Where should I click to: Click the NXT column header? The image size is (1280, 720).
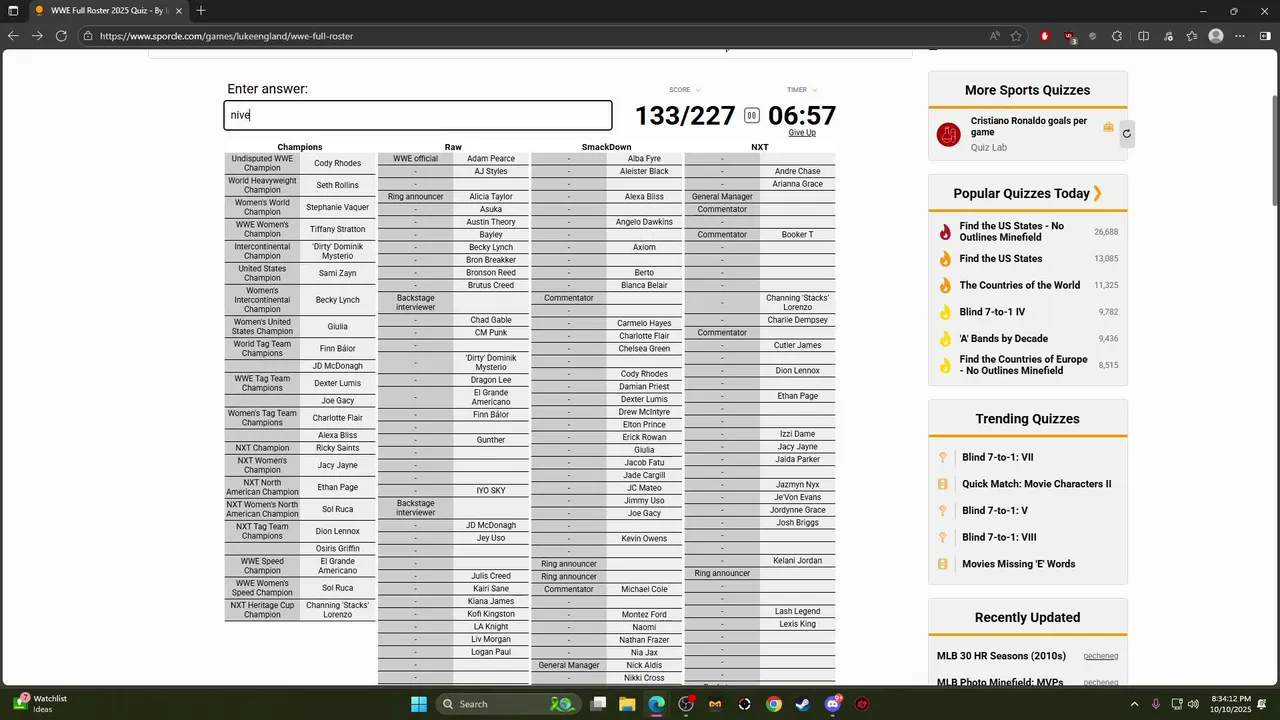(x=760, y=147)
